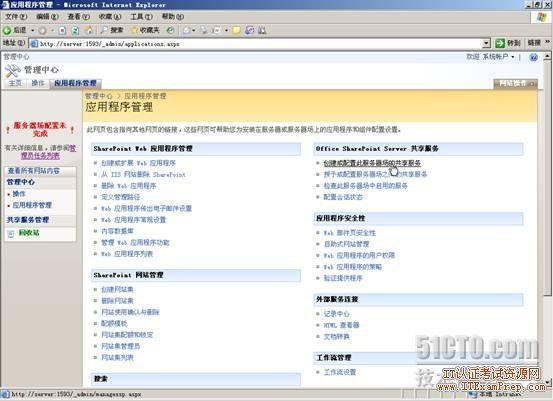Click the 创建或配置此服务器场的共享服务 link
553x401 pixels.
(372, 163)
